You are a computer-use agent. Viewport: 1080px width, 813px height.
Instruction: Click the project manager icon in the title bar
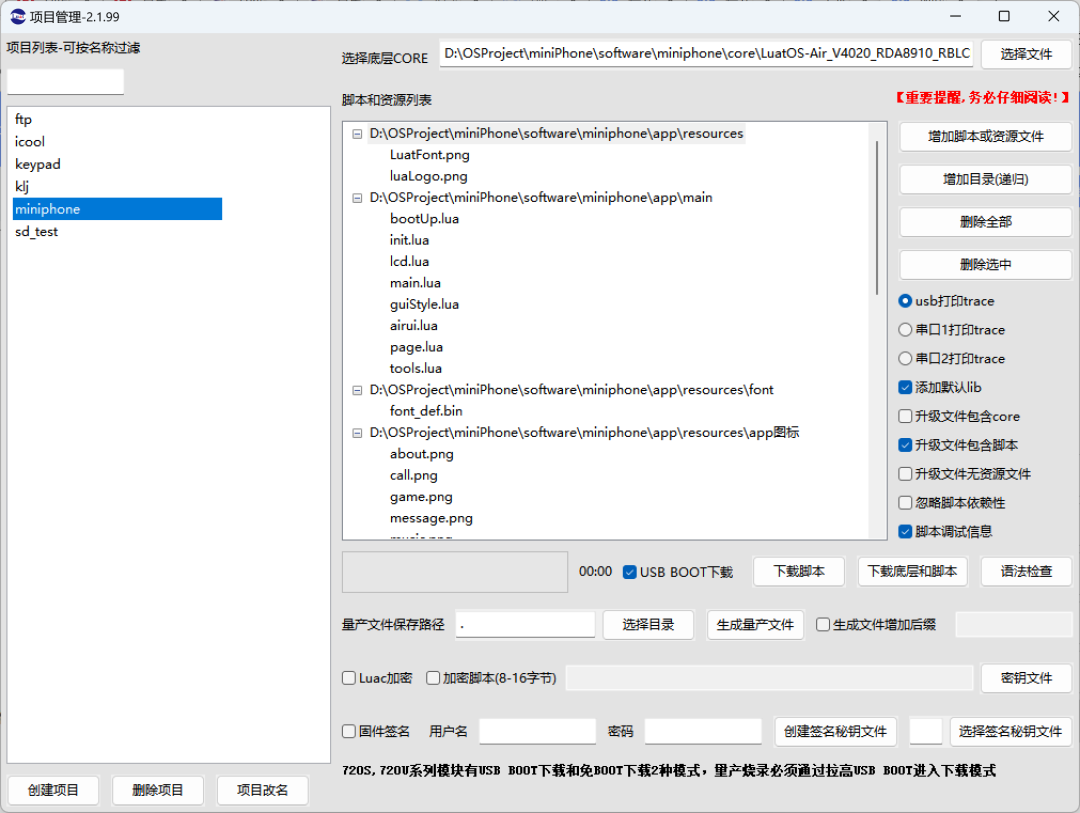[x=15, y=16]
